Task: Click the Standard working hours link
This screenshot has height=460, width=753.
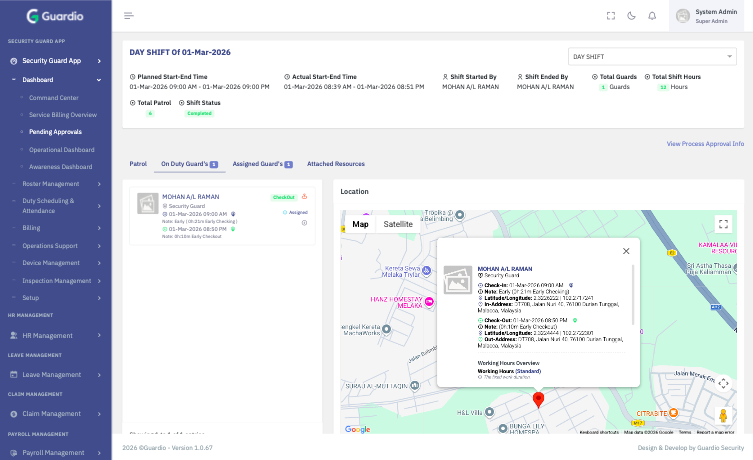Action: (528, 371)
